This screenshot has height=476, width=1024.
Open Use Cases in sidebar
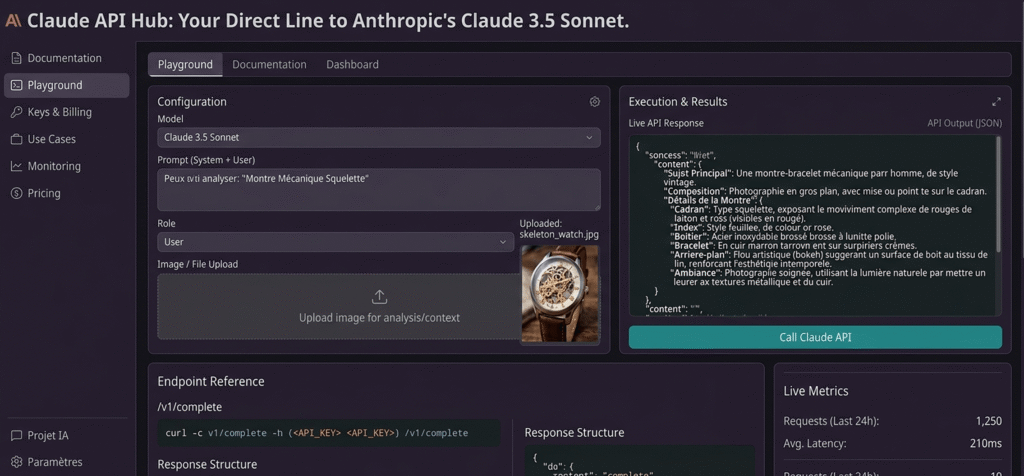[67, 139]
